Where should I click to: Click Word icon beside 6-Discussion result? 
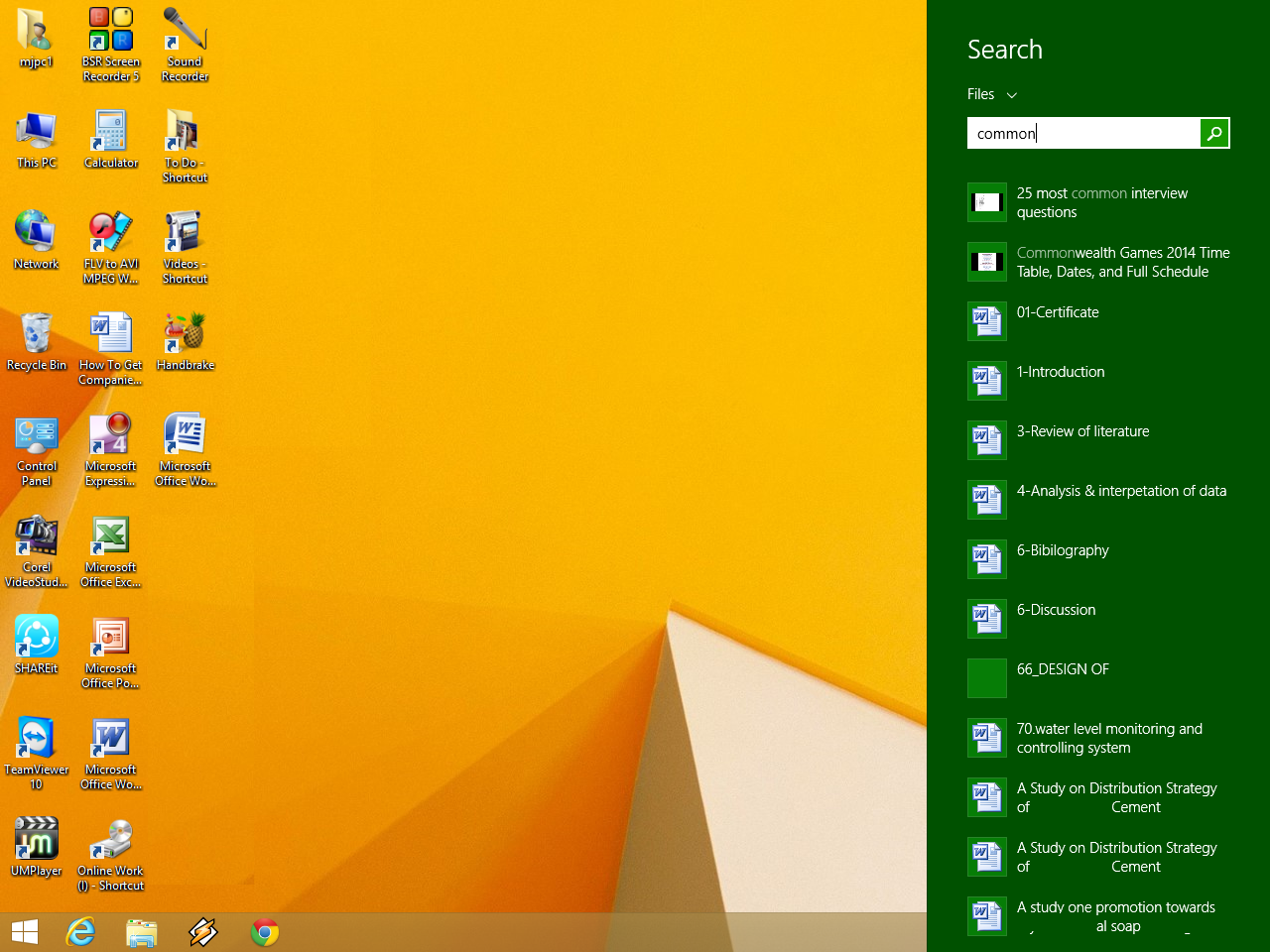click(x=987, y=619)
